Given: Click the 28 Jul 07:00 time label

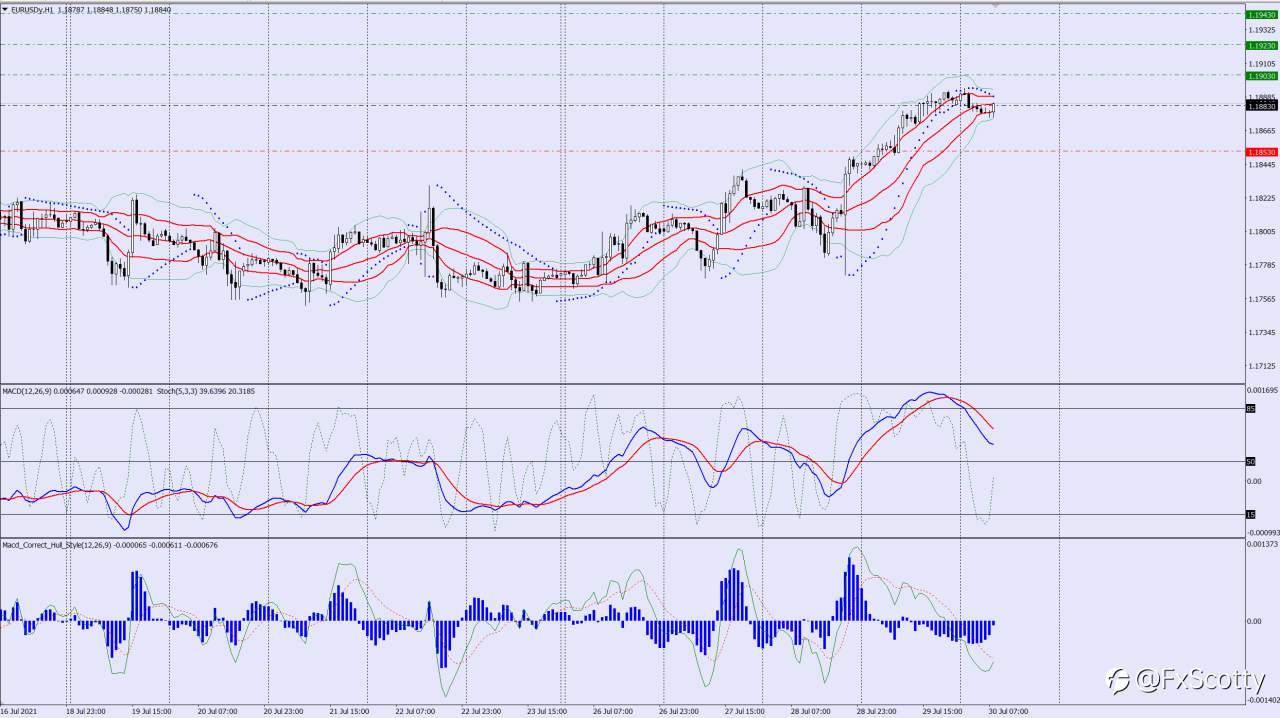Looking at the screenshot, I should point(810,712).
